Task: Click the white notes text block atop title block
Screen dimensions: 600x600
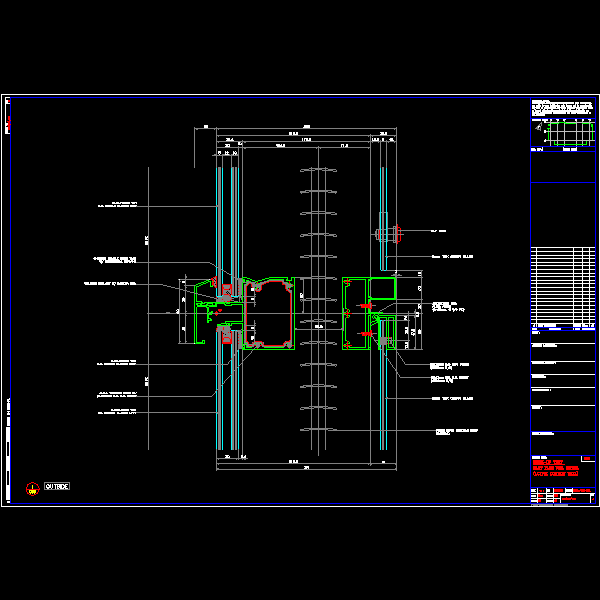Action: pyautogui.click(x=562, y=108)
